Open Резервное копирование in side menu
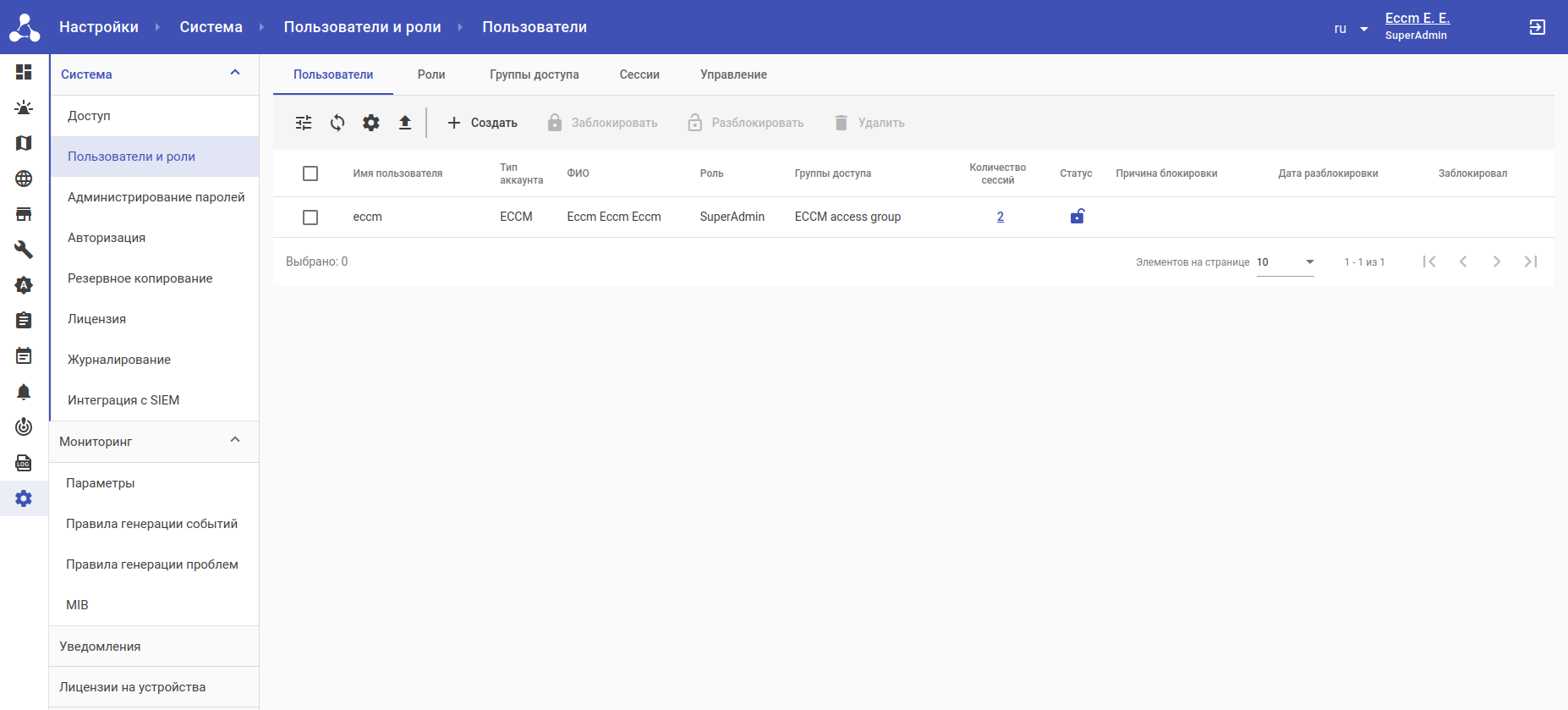 pos(140,278)
